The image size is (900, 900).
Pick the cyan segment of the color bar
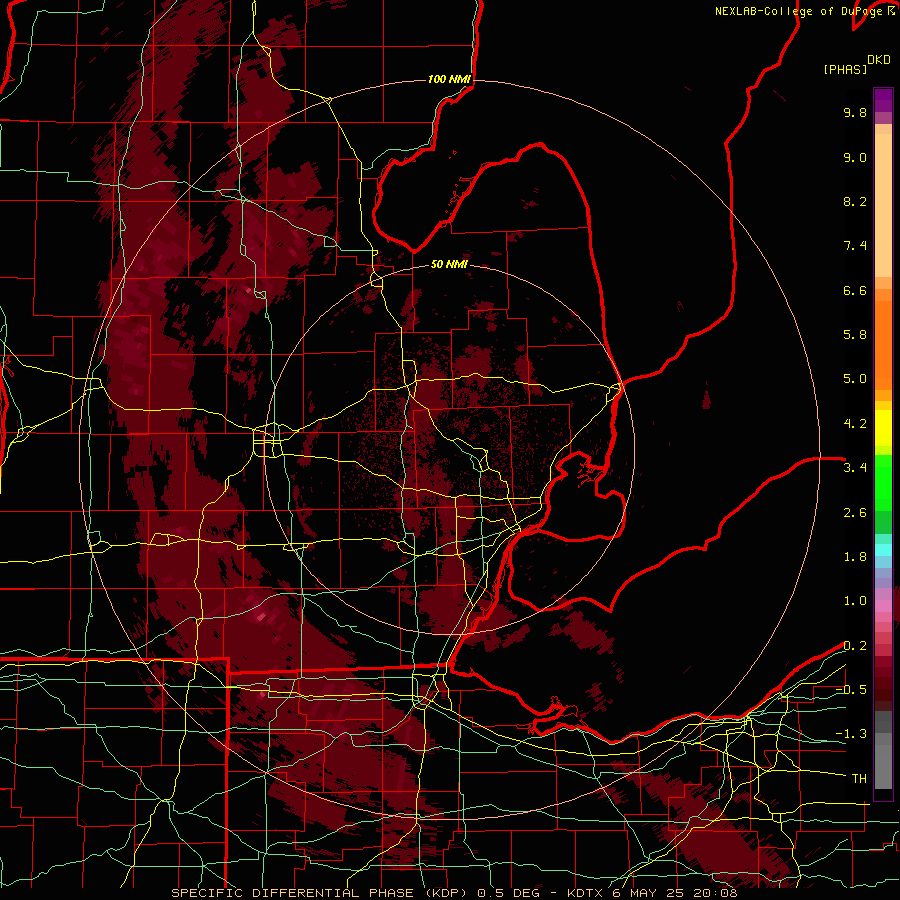[883, 550]
